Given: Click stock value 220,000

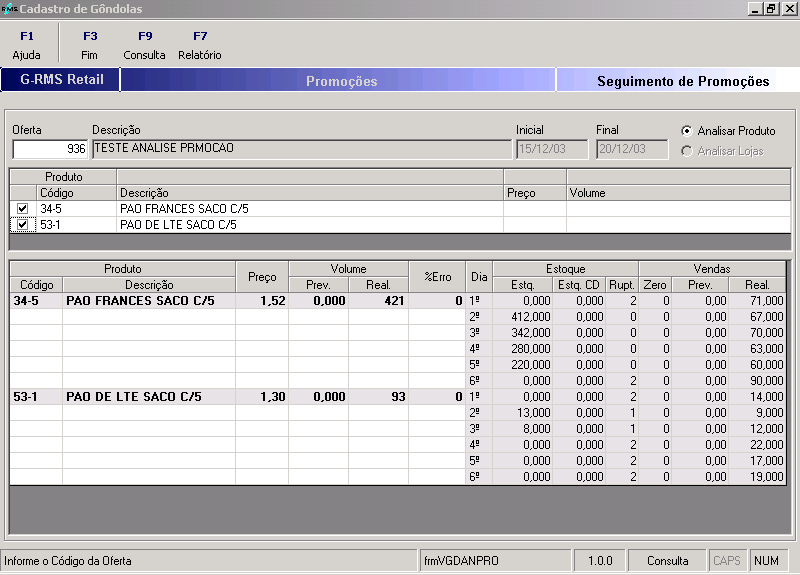Looking at the screenshot, I should (x=523, y=365).
